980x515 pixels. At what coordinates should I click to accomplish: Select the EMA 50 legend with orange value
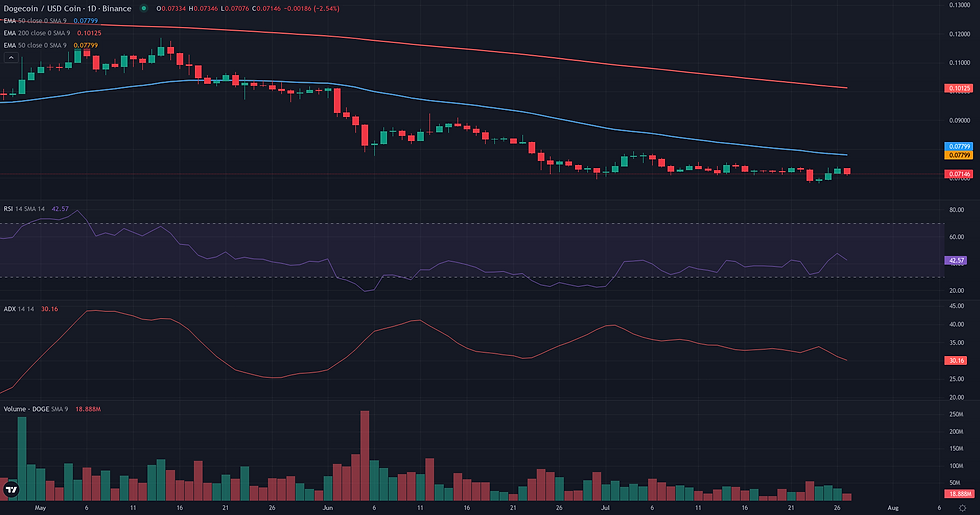(51, 45)
